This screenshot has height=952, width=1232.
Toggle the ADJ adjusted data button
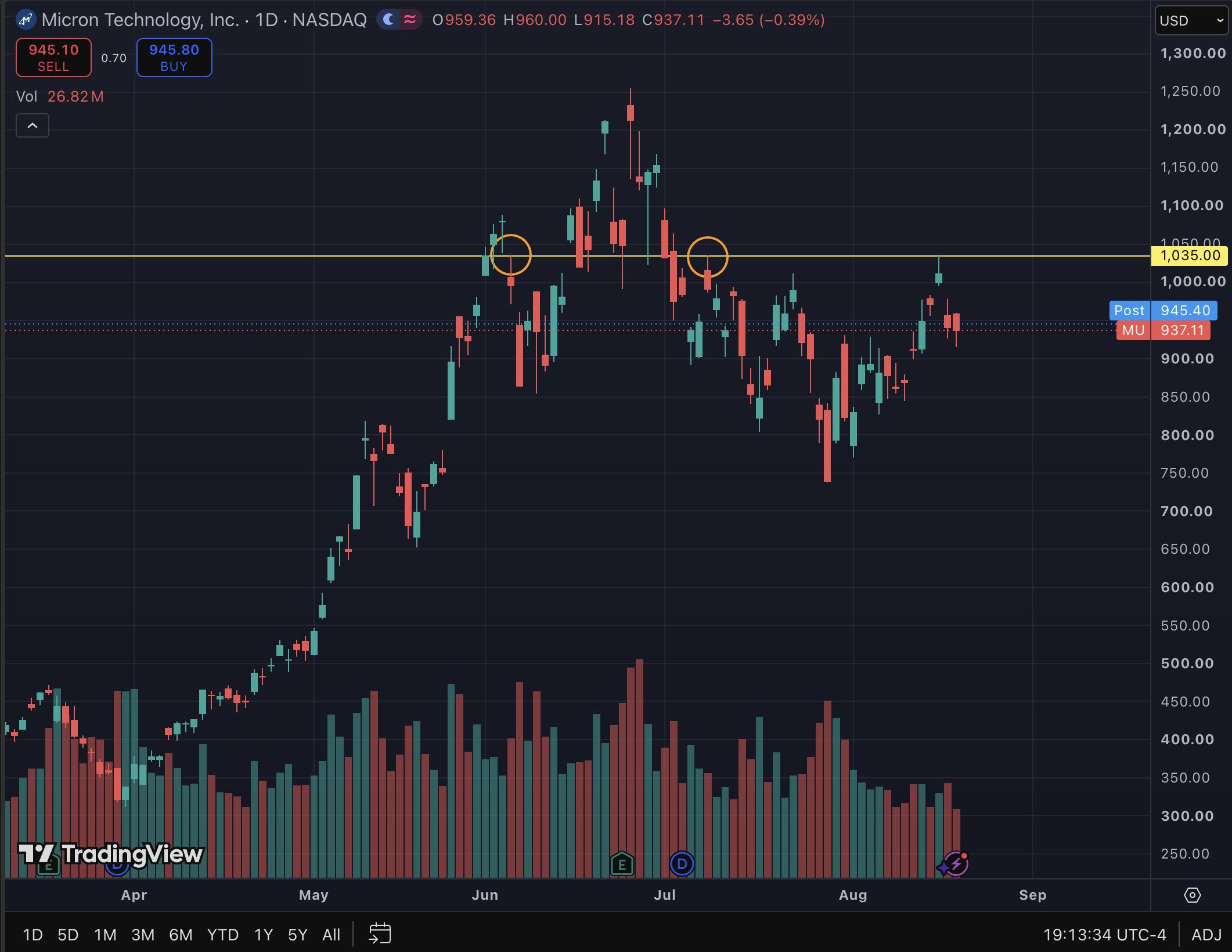tap(1206, 935)
